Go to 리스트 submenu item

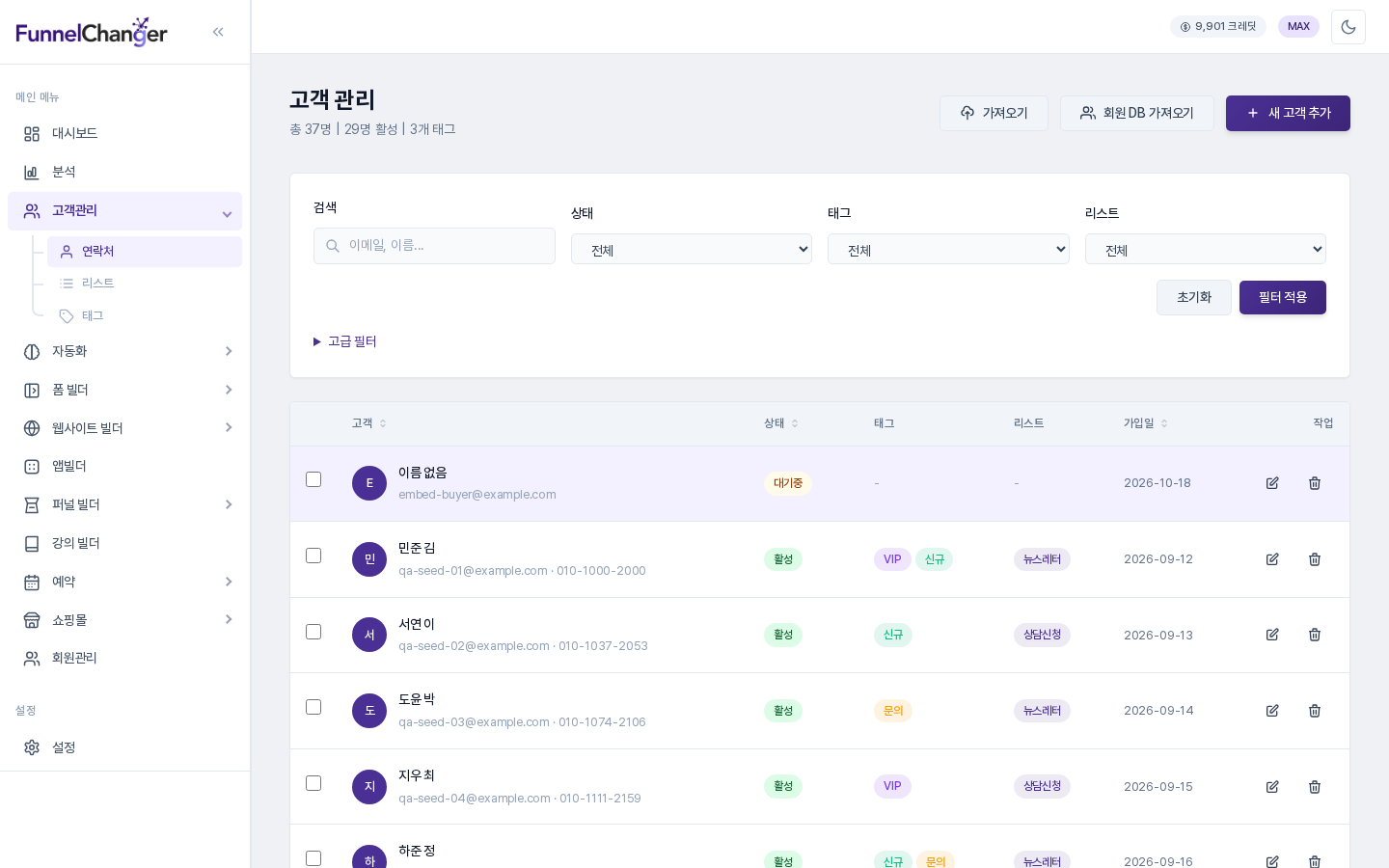click(x=145, y=284)
